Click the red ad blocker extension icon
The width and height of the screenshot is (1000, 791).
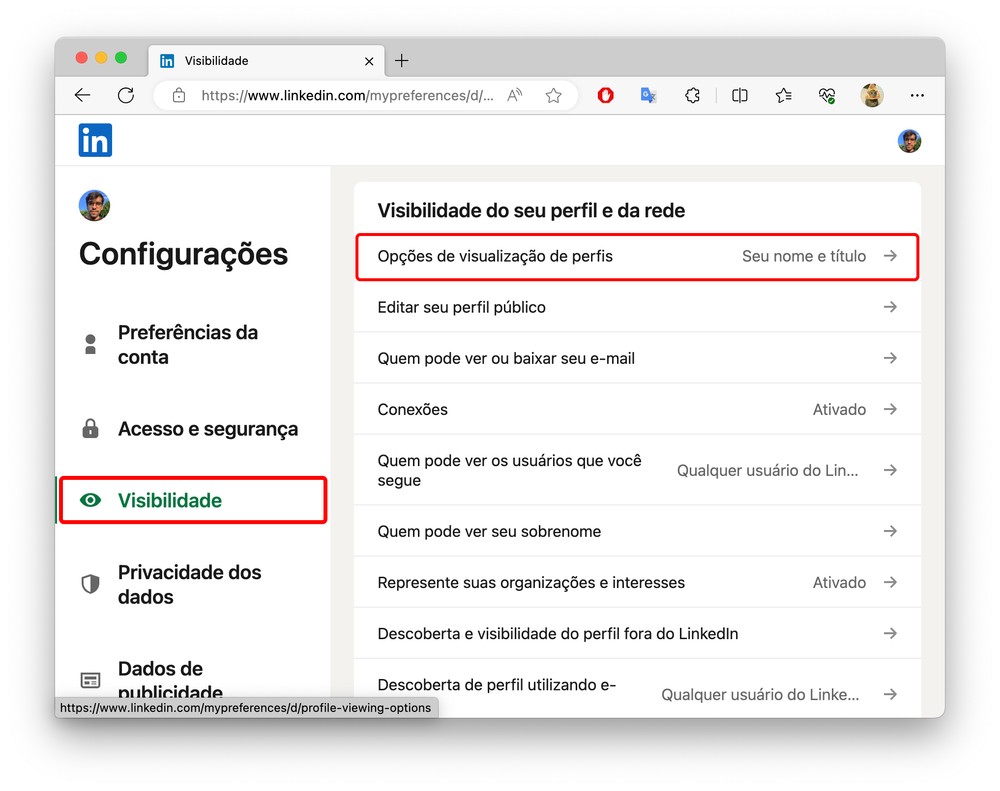tap(605, 96)
